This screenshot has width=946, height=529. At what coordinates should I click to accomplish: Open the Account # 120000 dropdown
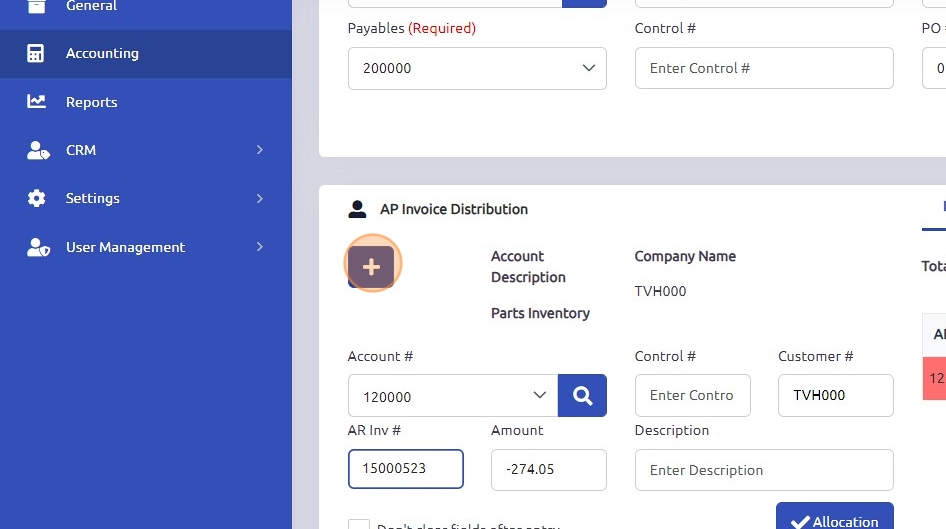point(453,396)
